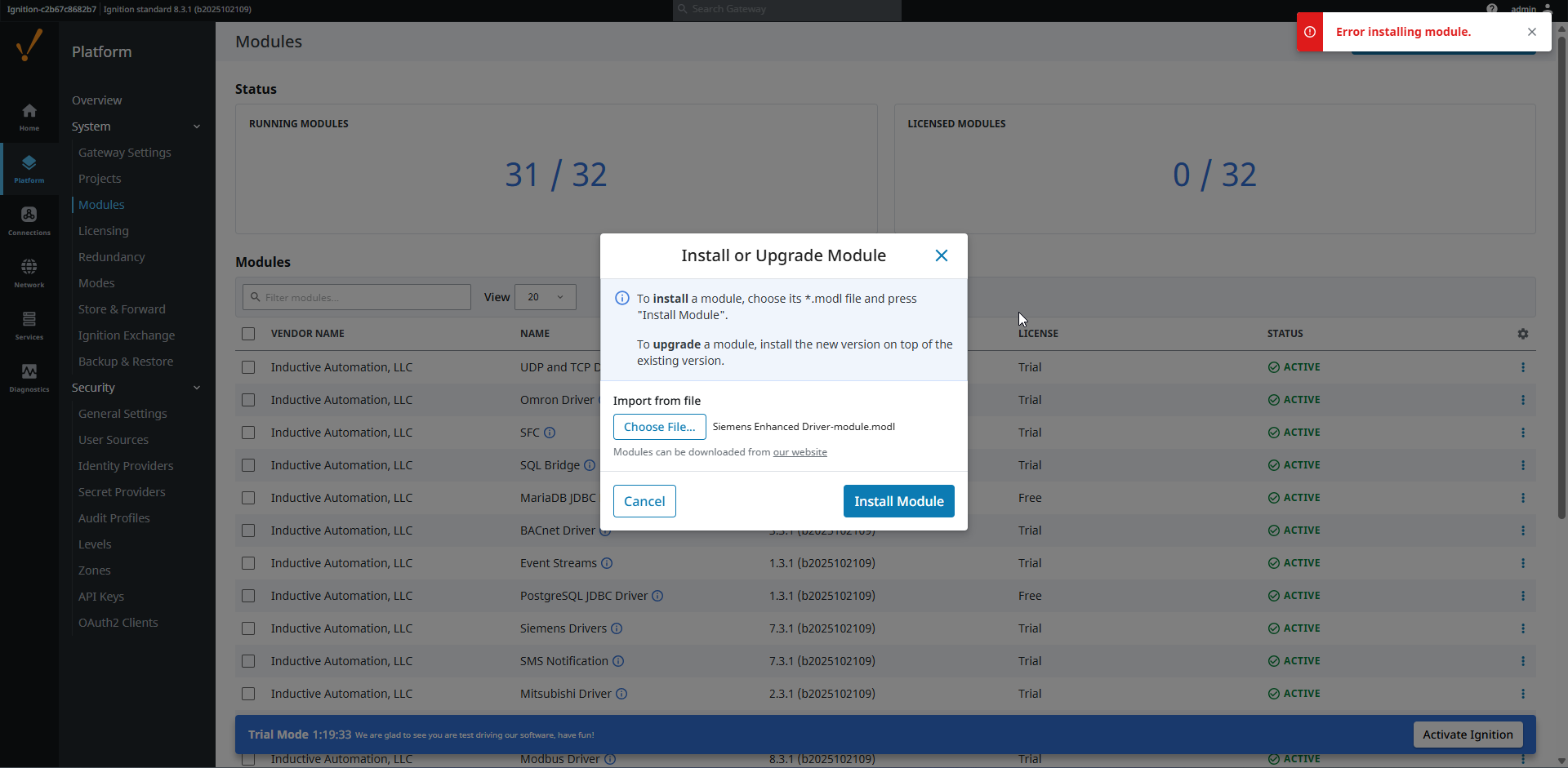
Task: Open the Overview page
Action: tap(97, 100)
